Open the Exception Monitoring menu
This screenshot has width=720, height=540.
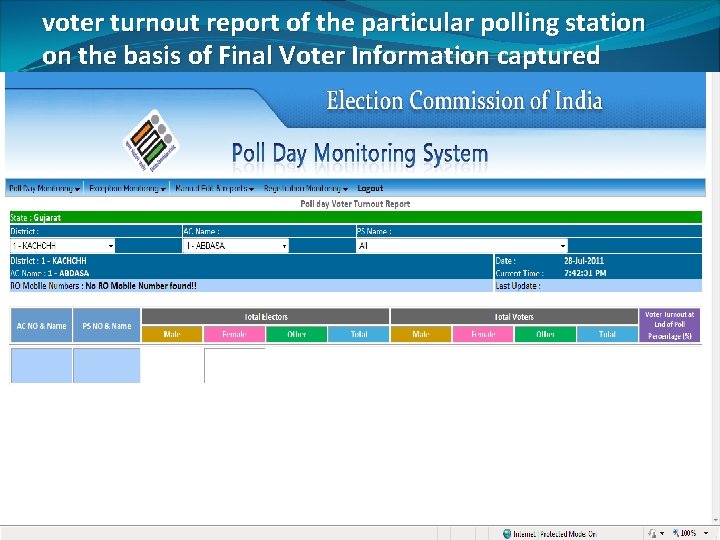pos(127,188)
